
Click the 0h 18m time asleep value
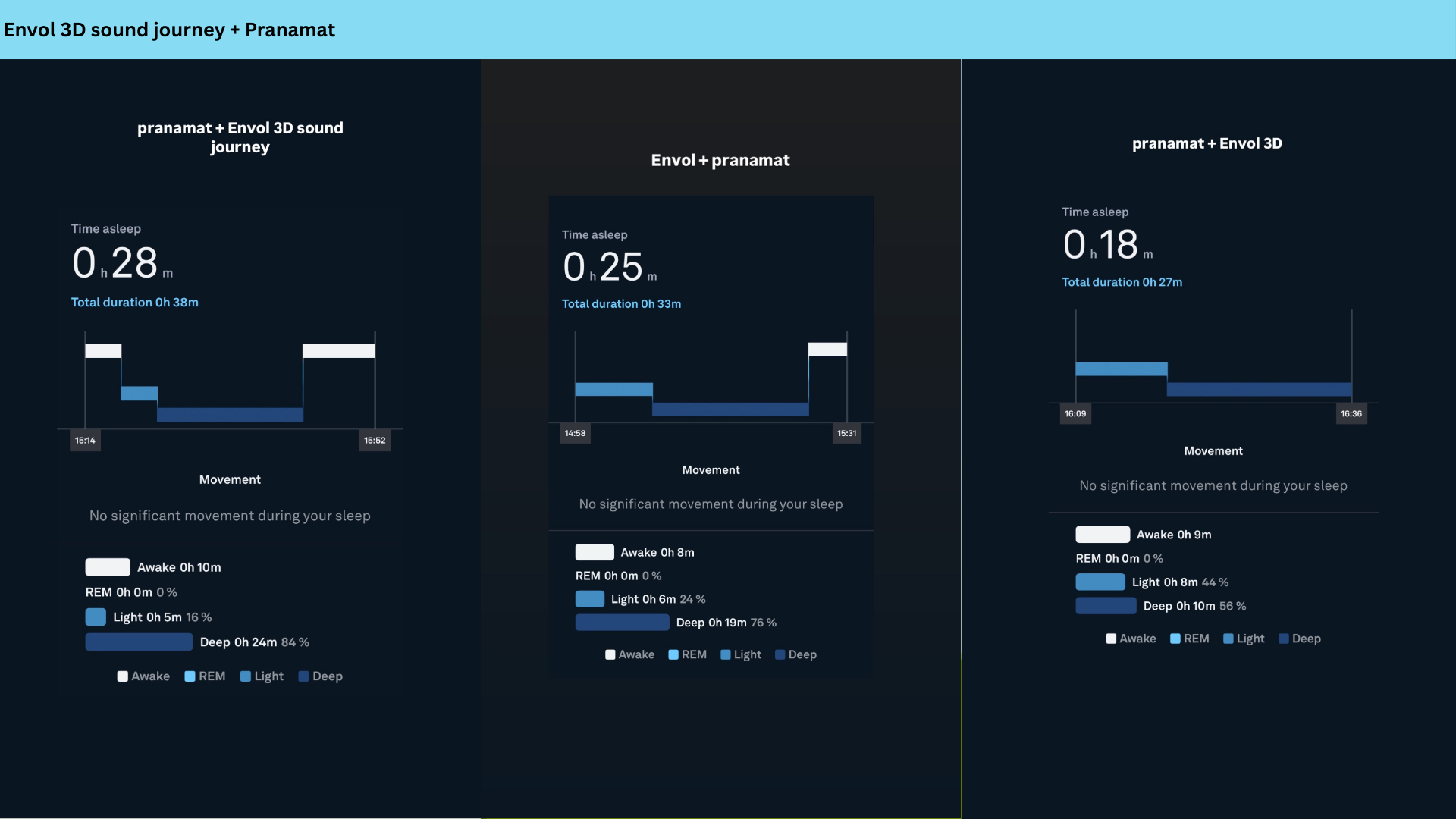point(1107,245)
